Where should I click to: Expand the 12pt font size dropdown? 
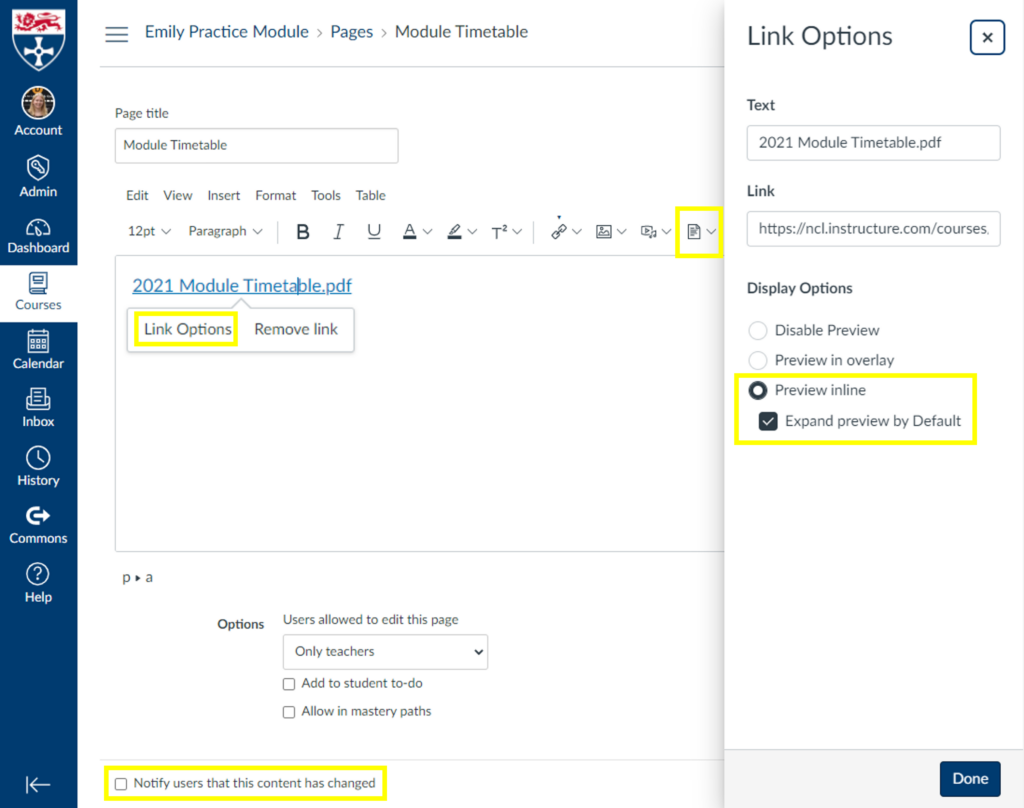(x=149, y=231)
